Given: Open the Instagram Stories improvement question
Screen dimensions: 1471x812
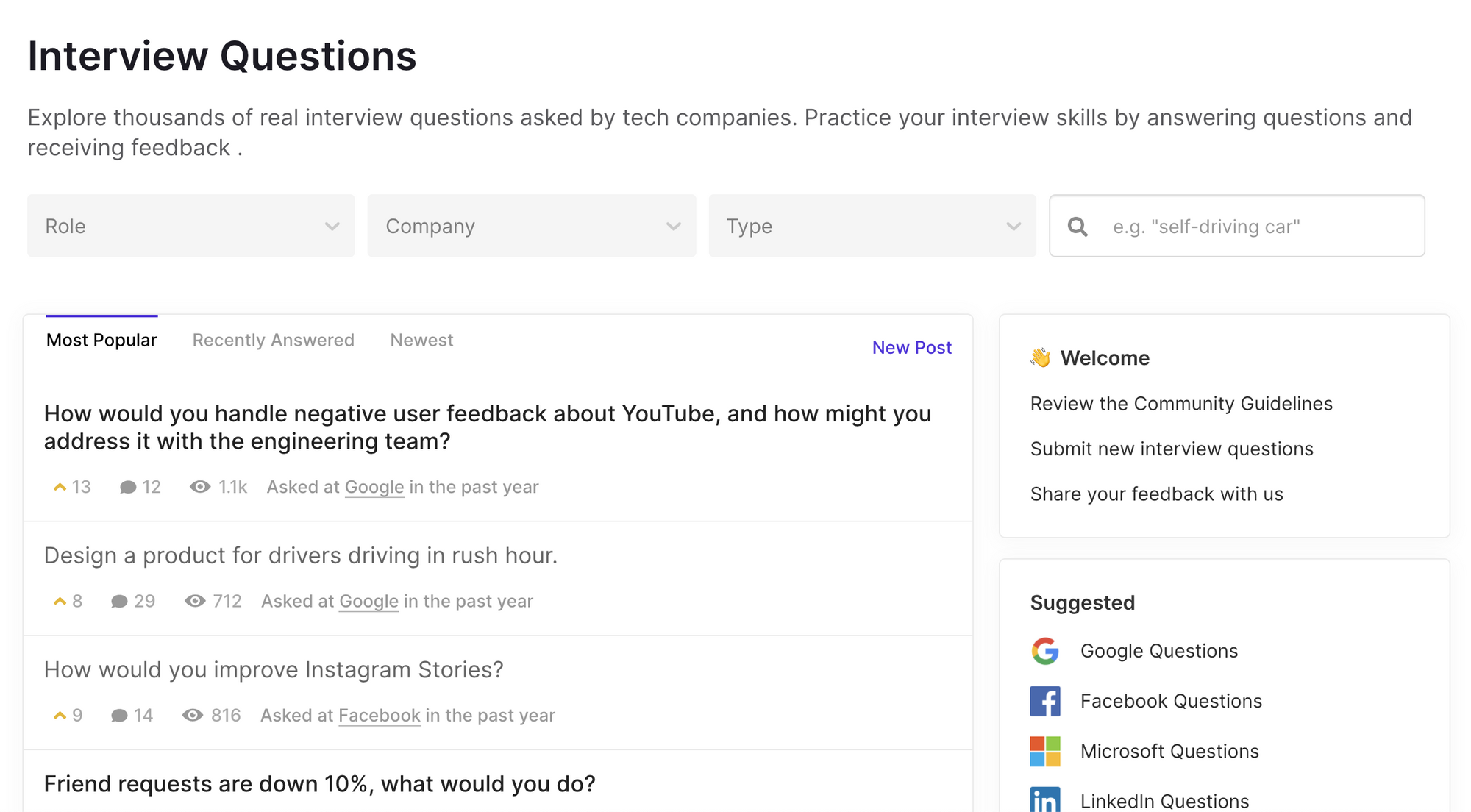Looking at the screenshot, I should pos(274,669).
